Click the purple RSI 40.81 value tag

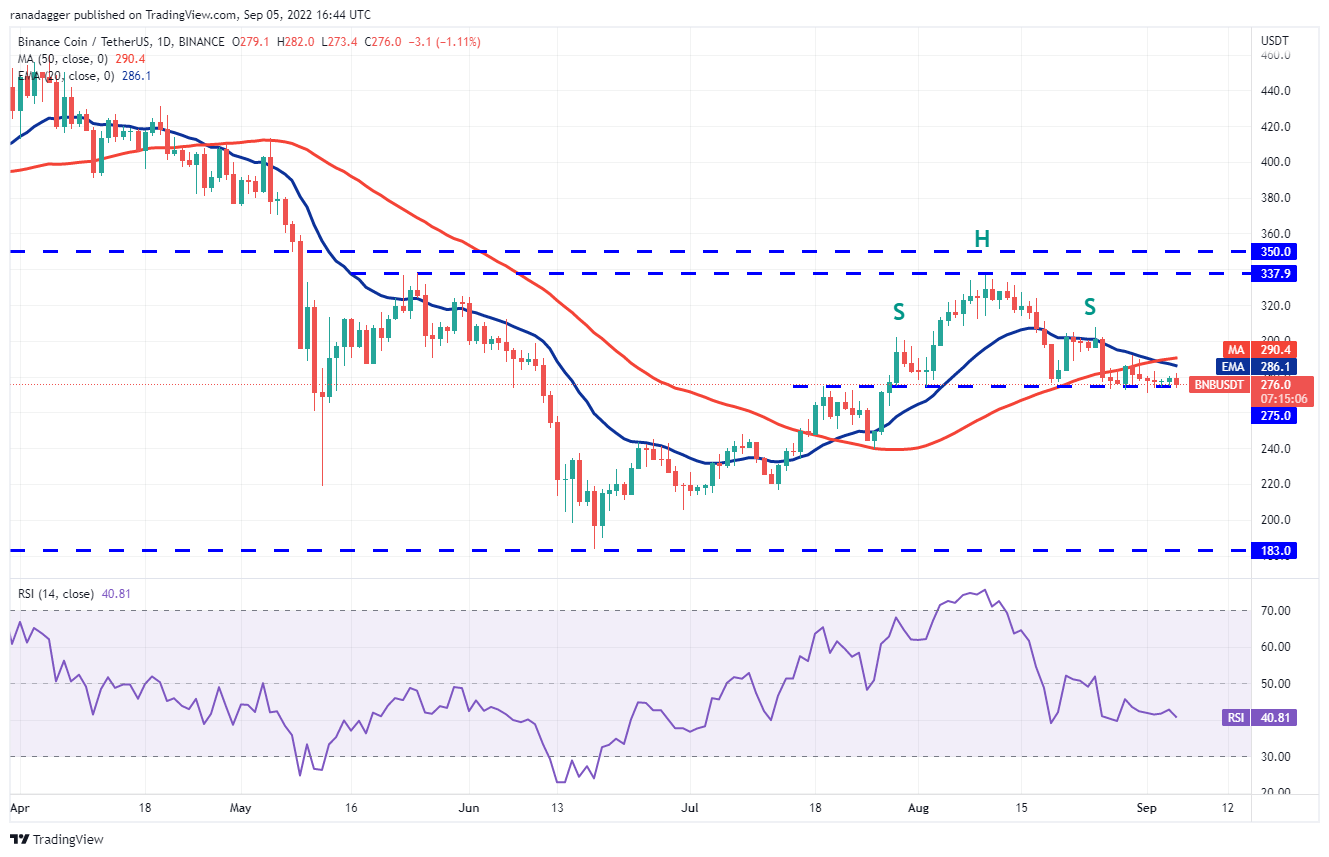(1260, 717)
